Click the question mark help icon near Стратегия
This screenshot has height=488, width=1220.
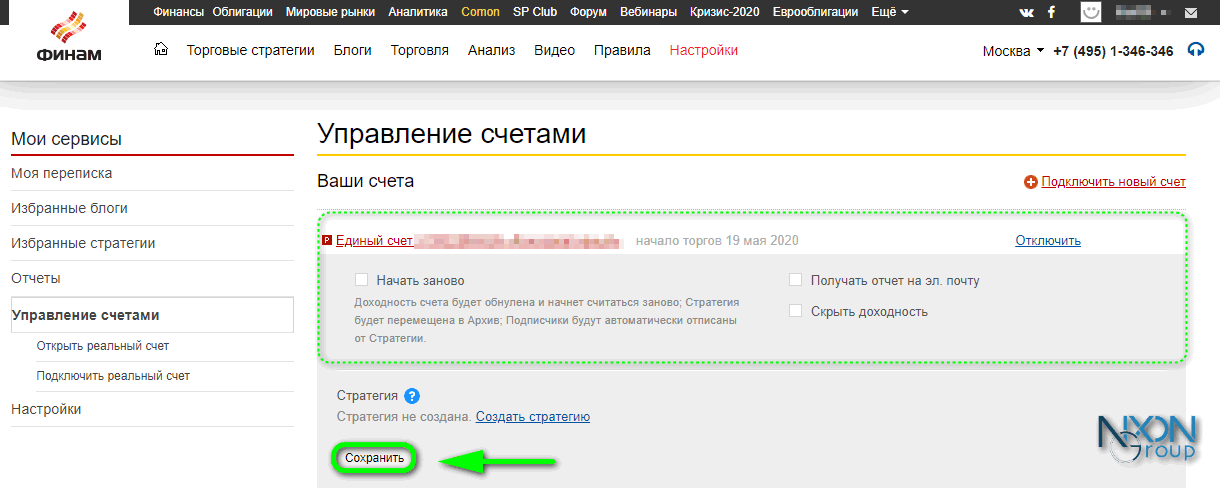411,396
